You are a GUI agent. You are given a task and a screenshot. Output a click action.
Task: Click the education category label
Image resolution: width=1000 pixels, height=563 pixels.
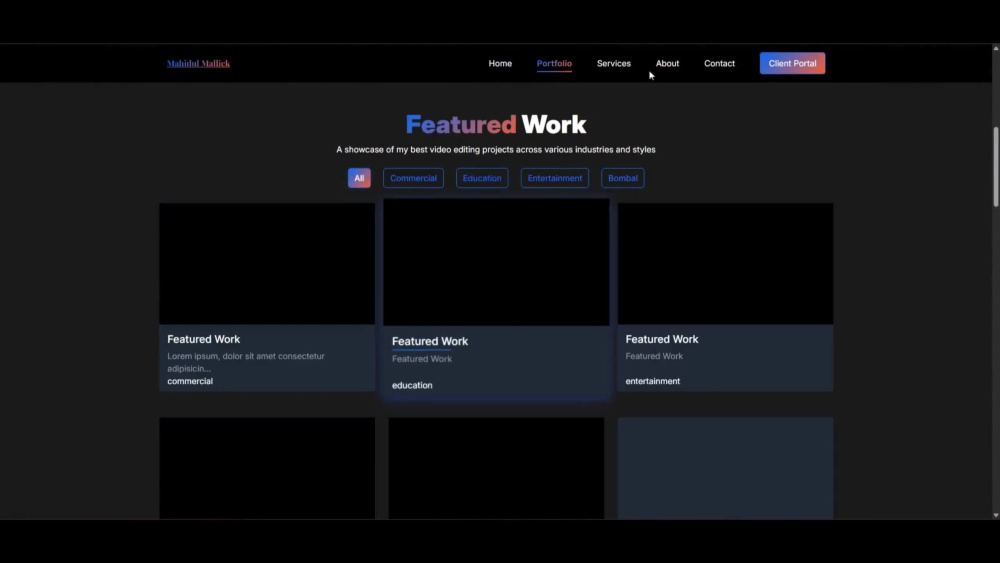(x=412, y=385)
